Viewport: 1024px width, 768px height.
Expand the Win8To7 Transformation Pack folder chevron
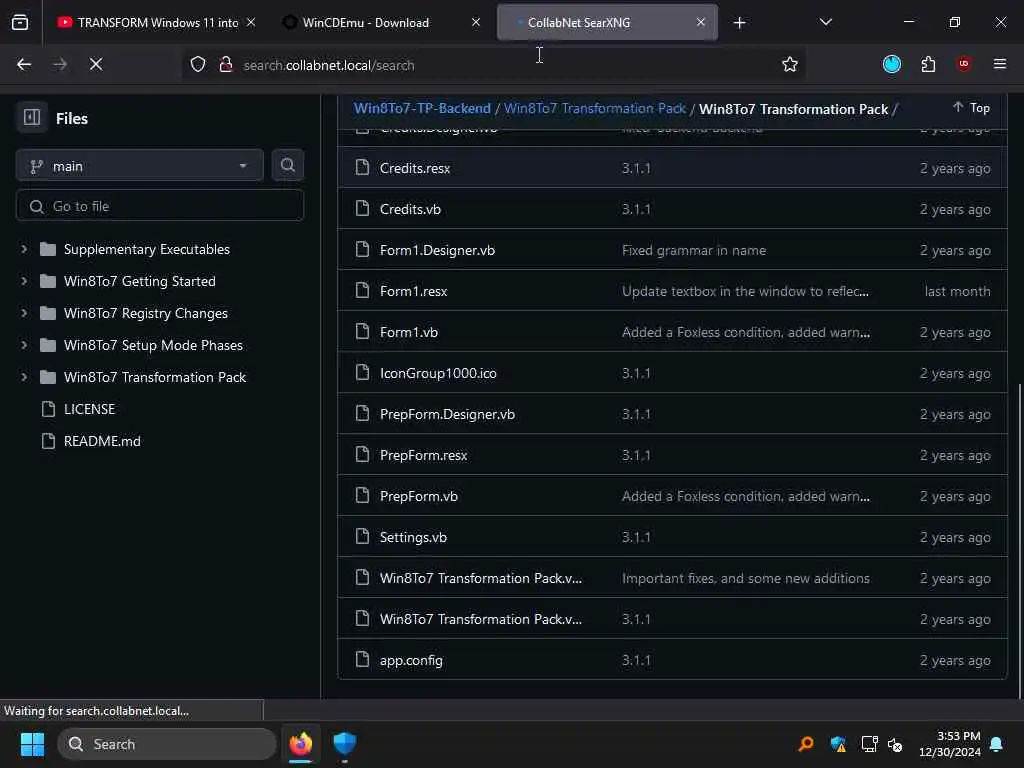(x=24, y=377)
